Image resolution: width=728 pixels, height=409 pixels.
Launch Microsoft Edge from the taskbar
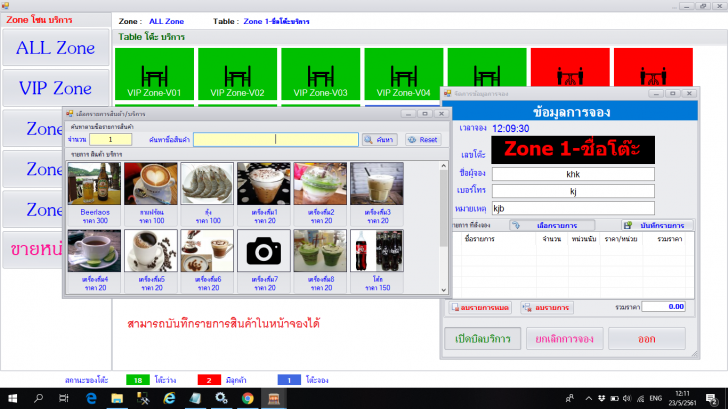click(91, 398)
